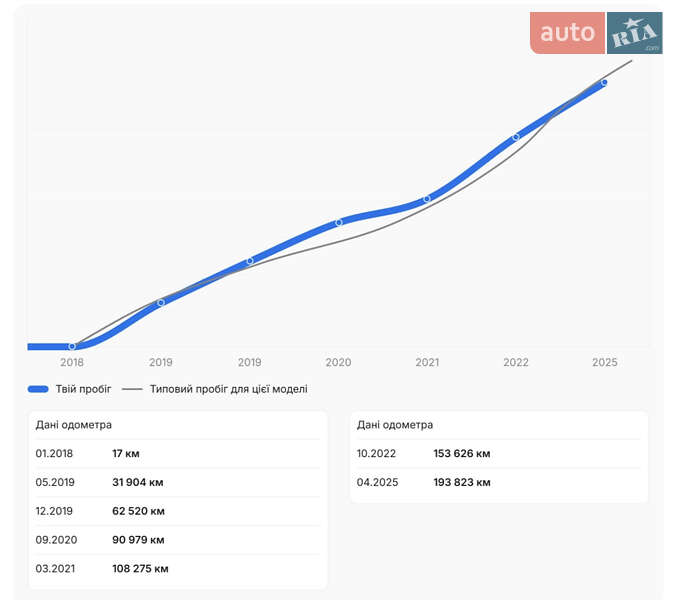Click the 2020 axis label under the chart
The width and height of the screenshot is (675, 600).
click(338, 363)
